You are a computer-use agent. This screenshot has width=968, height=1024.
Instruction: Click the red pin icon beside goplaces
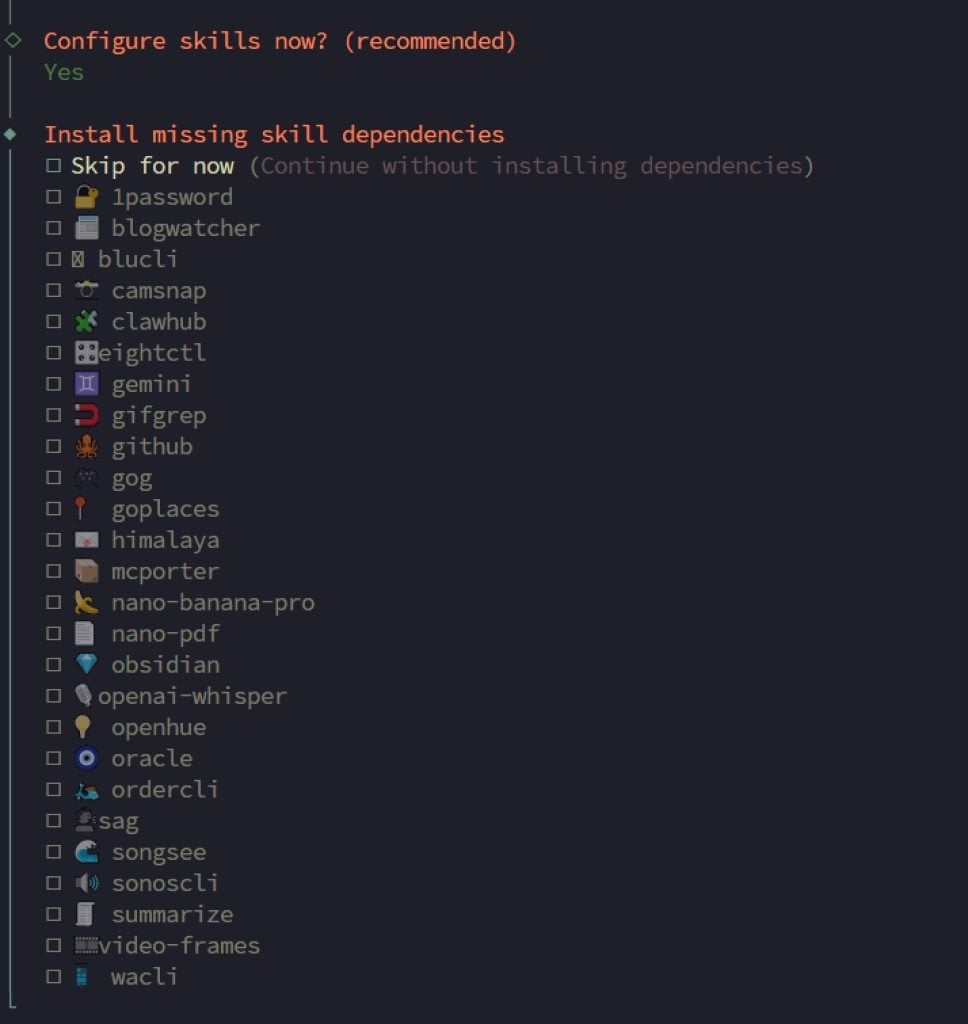click(84, 509)
